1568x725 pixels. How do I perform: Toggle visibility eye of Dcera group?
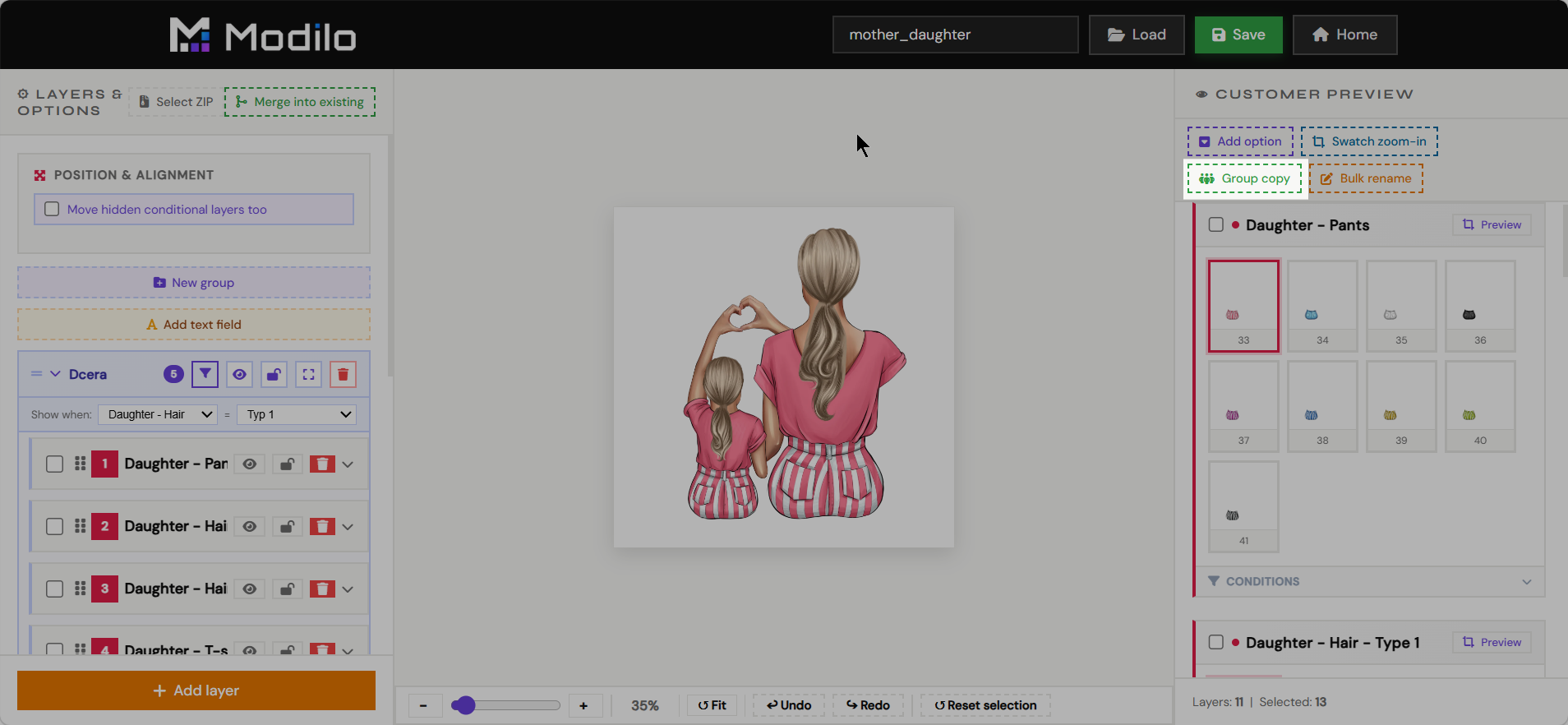click(x=239, y=374)
